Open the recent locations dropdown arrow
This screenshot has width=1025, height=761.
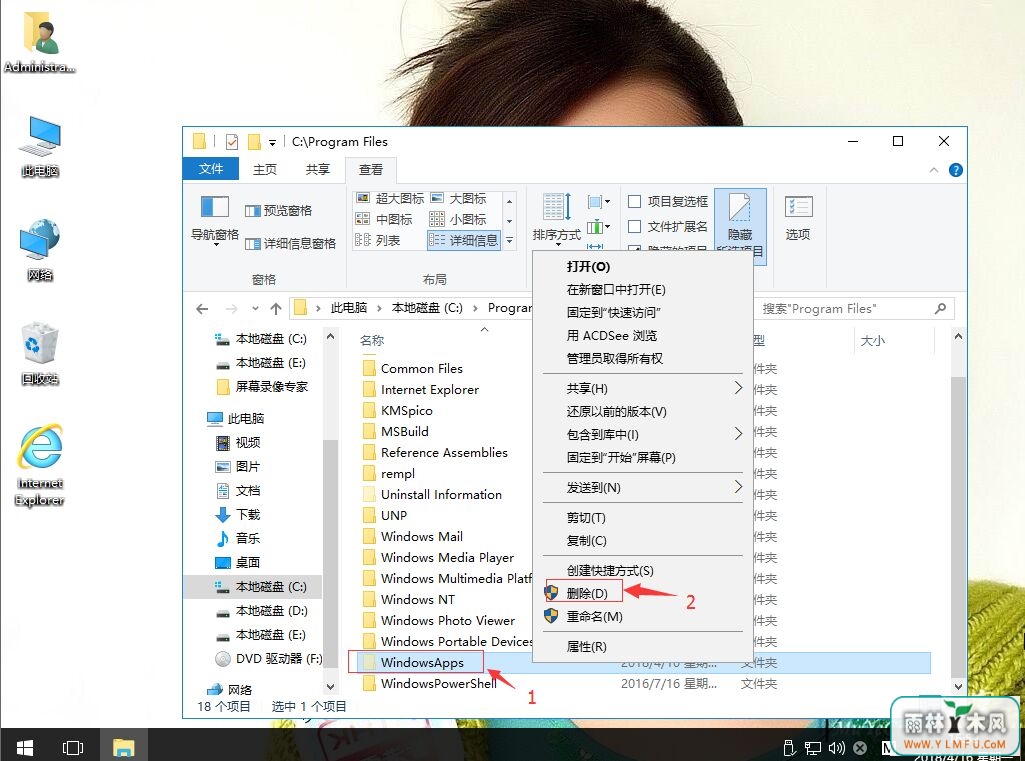256,309
